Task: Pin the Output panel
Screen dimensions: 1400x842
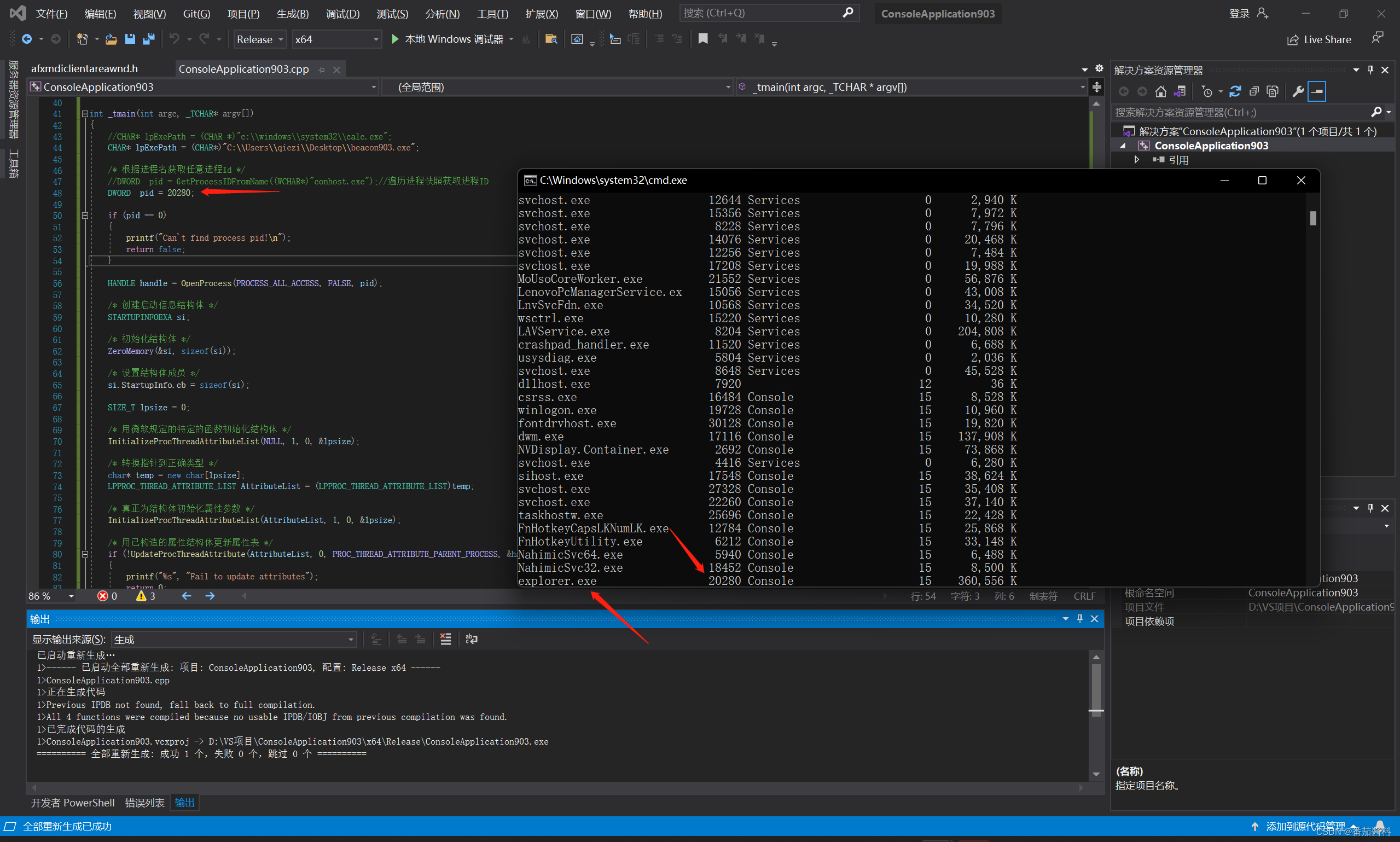Action: tap(1080, 619)
